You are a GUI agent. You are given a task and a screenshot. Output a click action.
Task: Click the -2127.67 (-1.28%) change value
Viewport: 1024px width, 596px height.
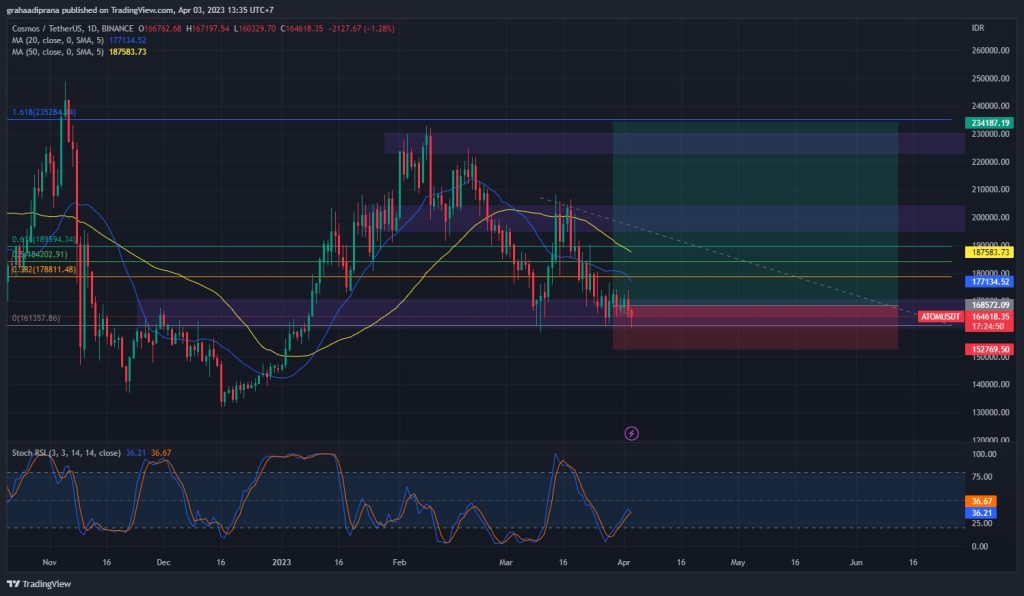pyautogui.click(x=361, y=29)
